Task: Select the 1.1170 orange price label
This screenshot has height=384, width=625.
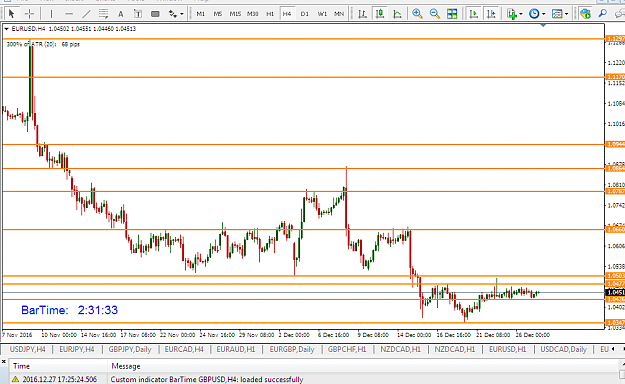Action: [x=615, y=77]
